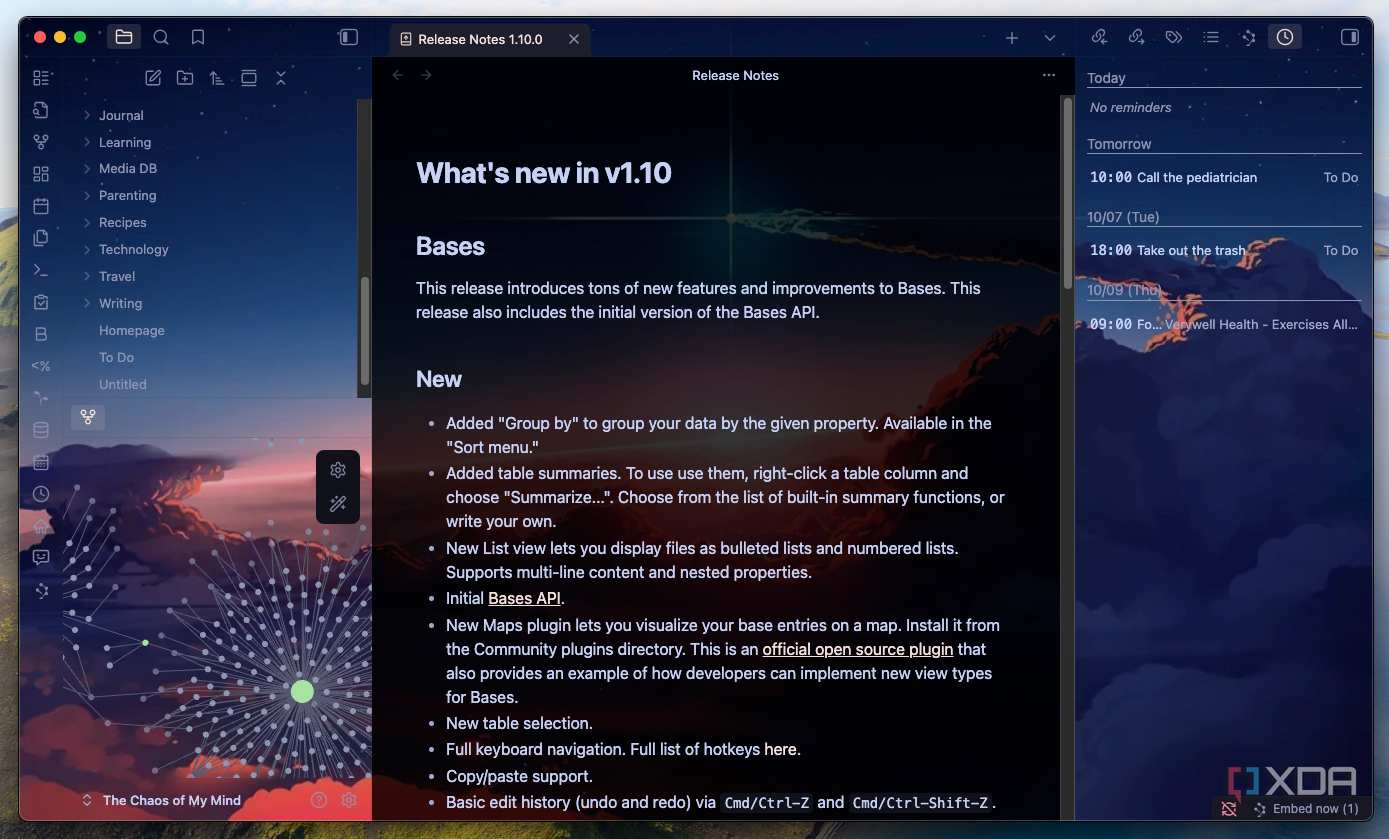Create a new folder in file explorer

[185, 77]
